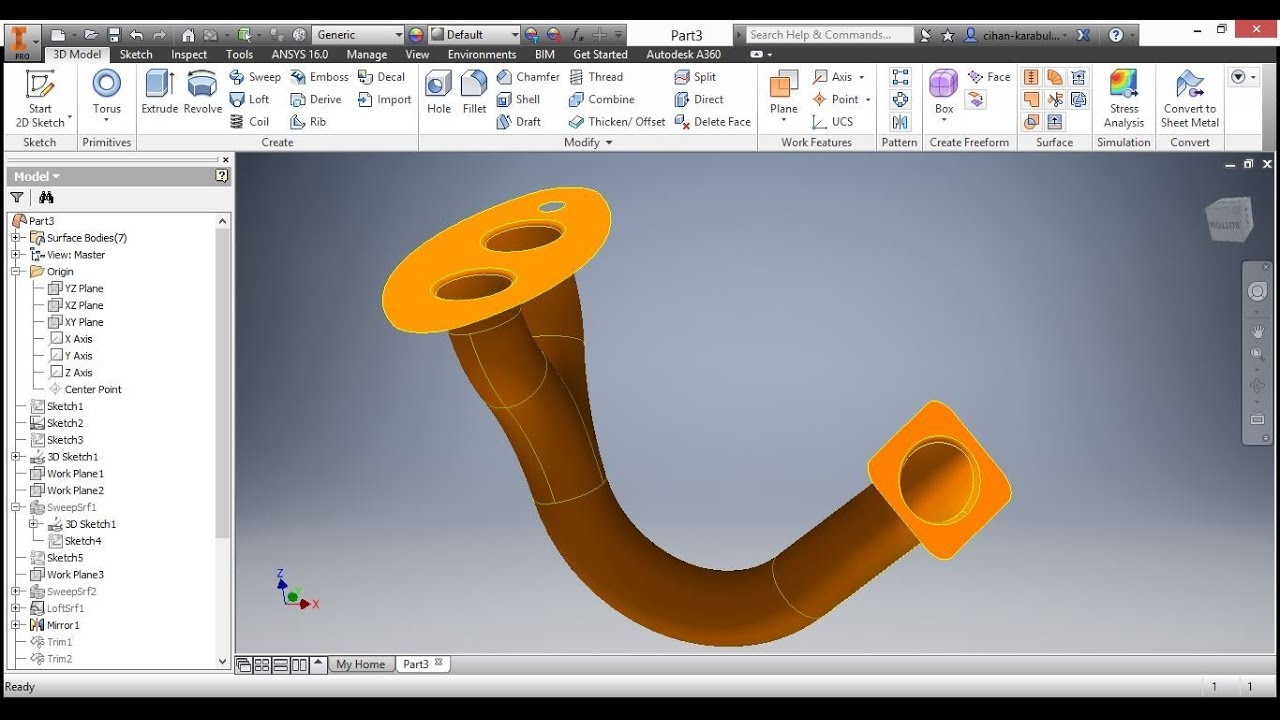Open the Direct edit tool
Viewport: 1280px width, 720px height.
point(699,99)
